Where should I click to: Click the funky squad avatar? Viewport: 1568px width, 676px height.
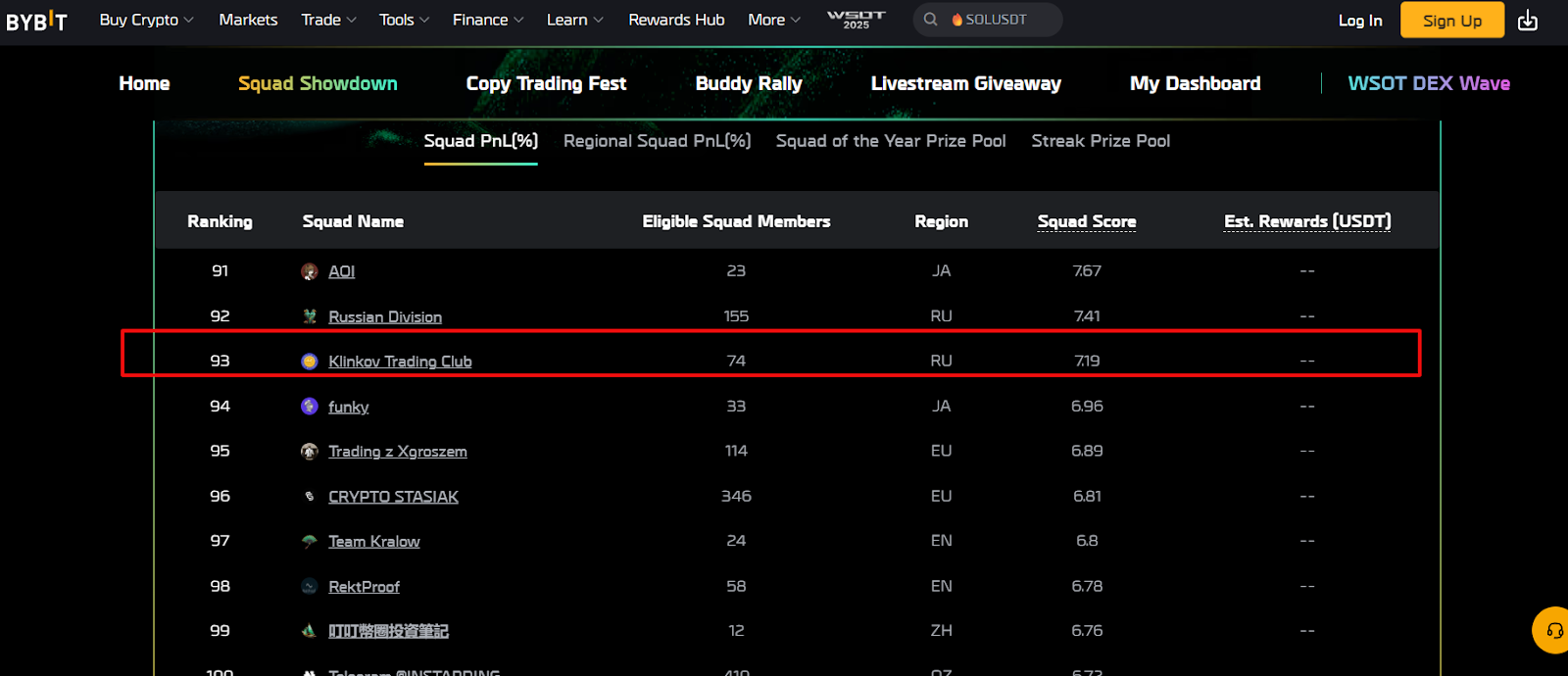(310, 407)
